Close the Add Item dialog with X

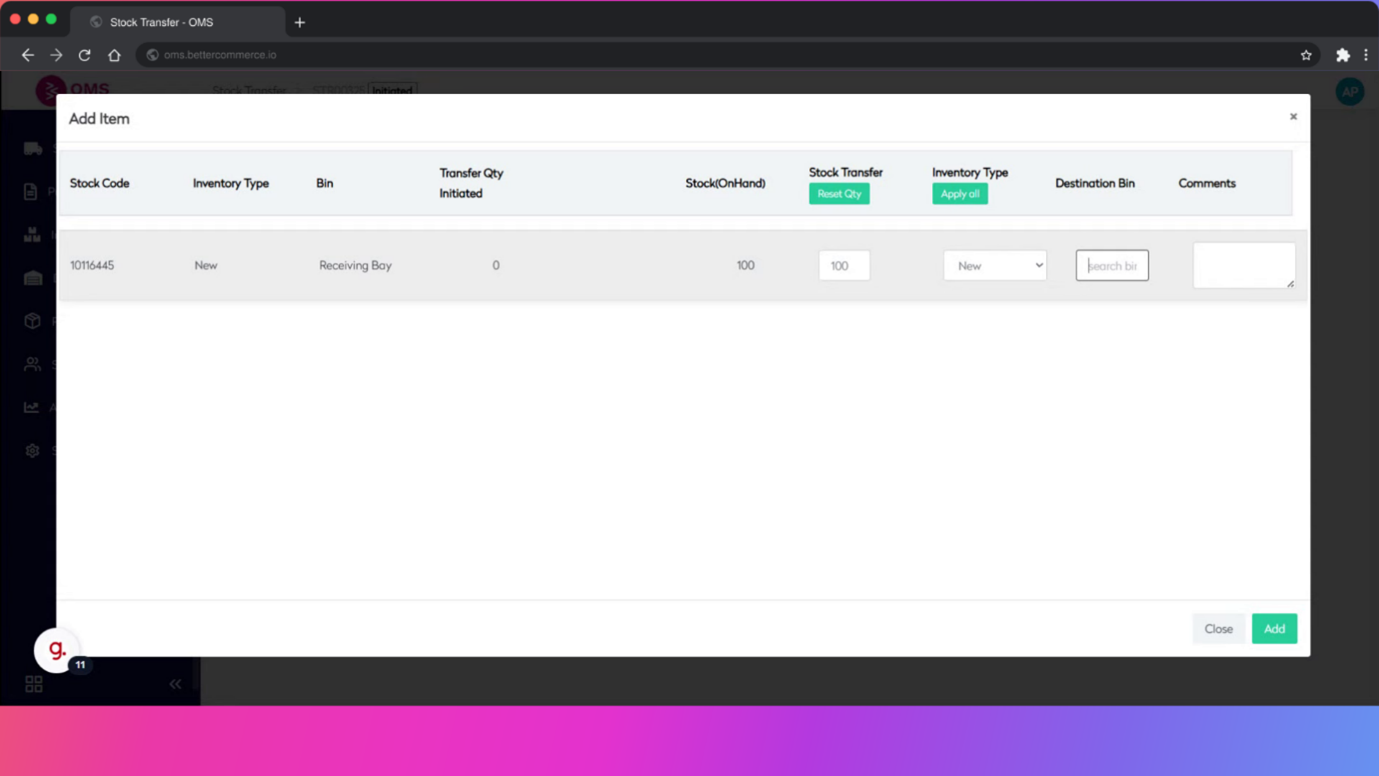pos(1293,117)
